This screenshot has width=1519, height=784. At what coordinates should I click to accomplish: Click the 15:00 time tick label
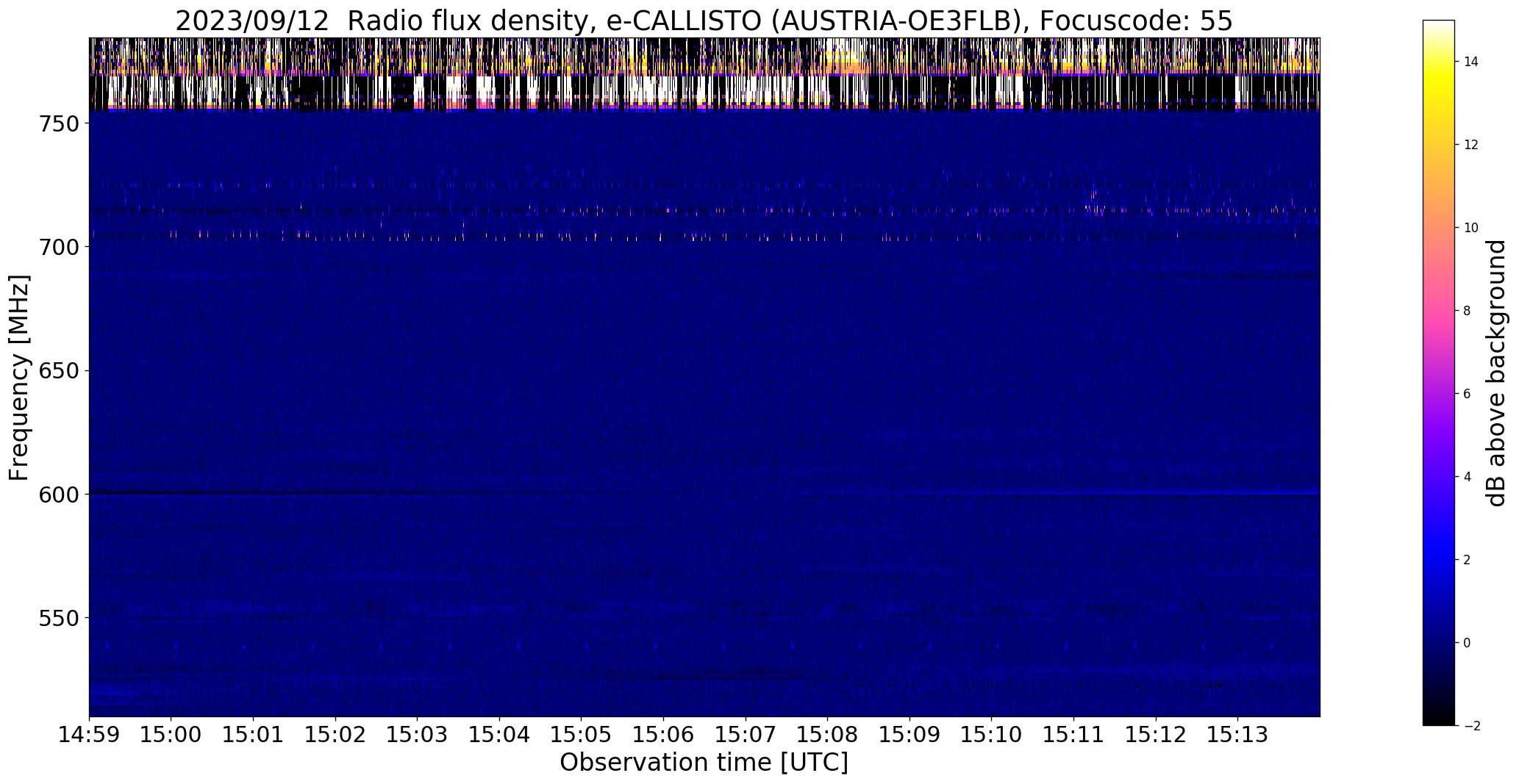171,735
